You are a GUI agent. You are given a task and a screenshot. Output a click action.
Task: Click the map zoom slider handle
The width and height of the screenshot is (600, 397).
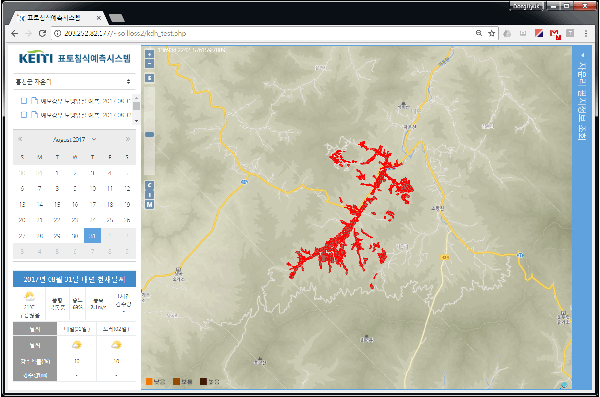[x=150, y=134]
